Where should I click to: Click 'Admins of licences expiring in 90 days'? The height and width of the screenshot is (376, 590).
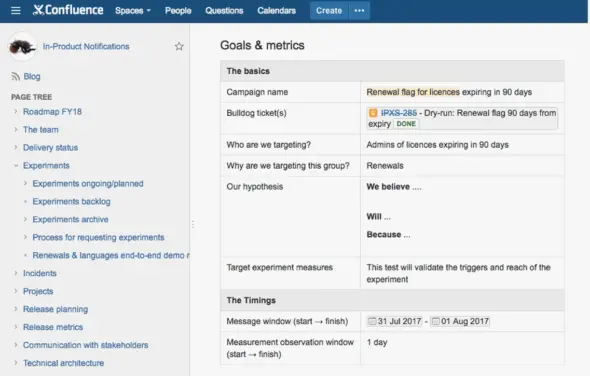(438, 145)
